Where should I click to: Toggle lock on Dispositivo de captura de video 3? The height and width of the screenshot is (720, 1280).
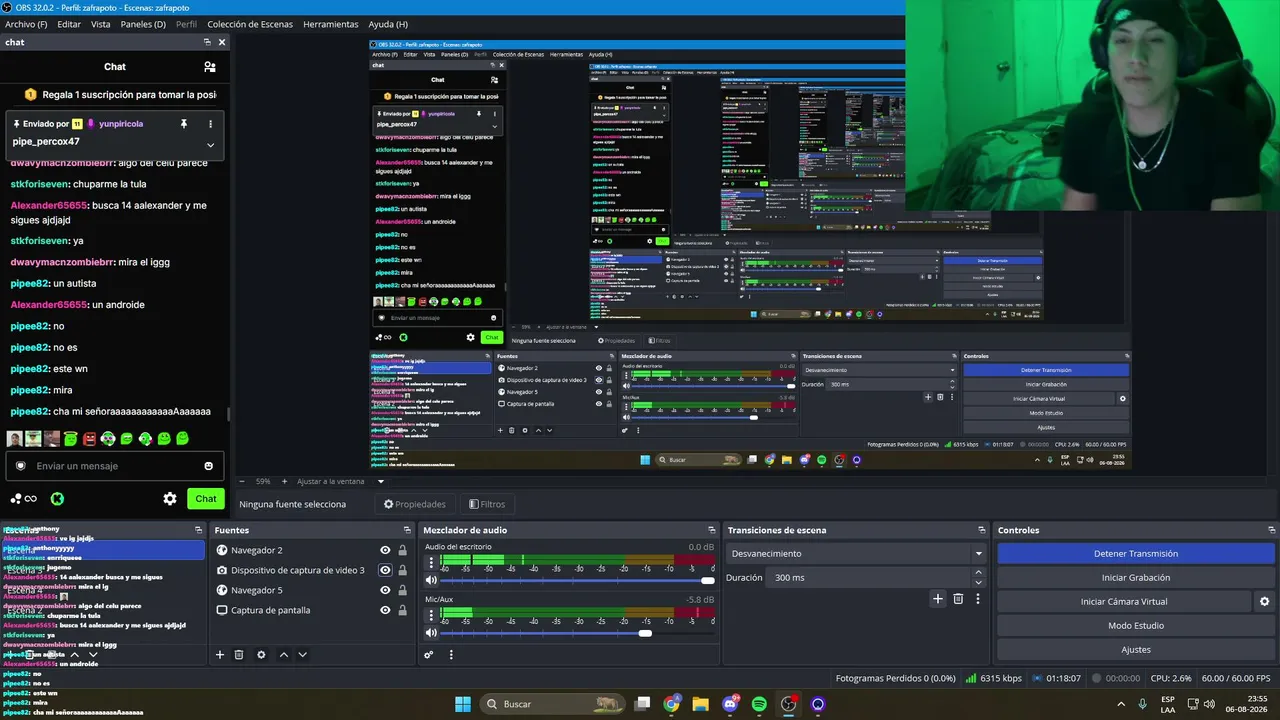(402, 570)
